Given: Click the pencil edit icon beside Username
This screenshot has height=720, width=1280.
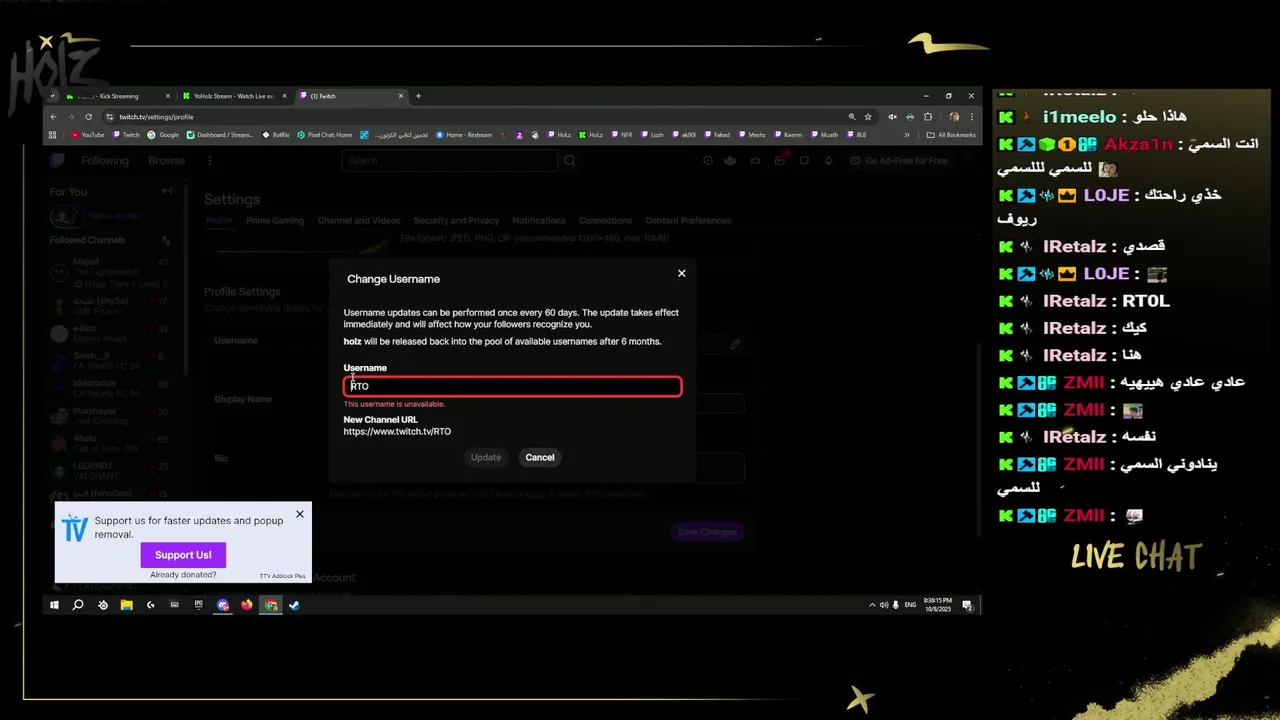Looking at the screenshot, I should (x=735, y=344).
